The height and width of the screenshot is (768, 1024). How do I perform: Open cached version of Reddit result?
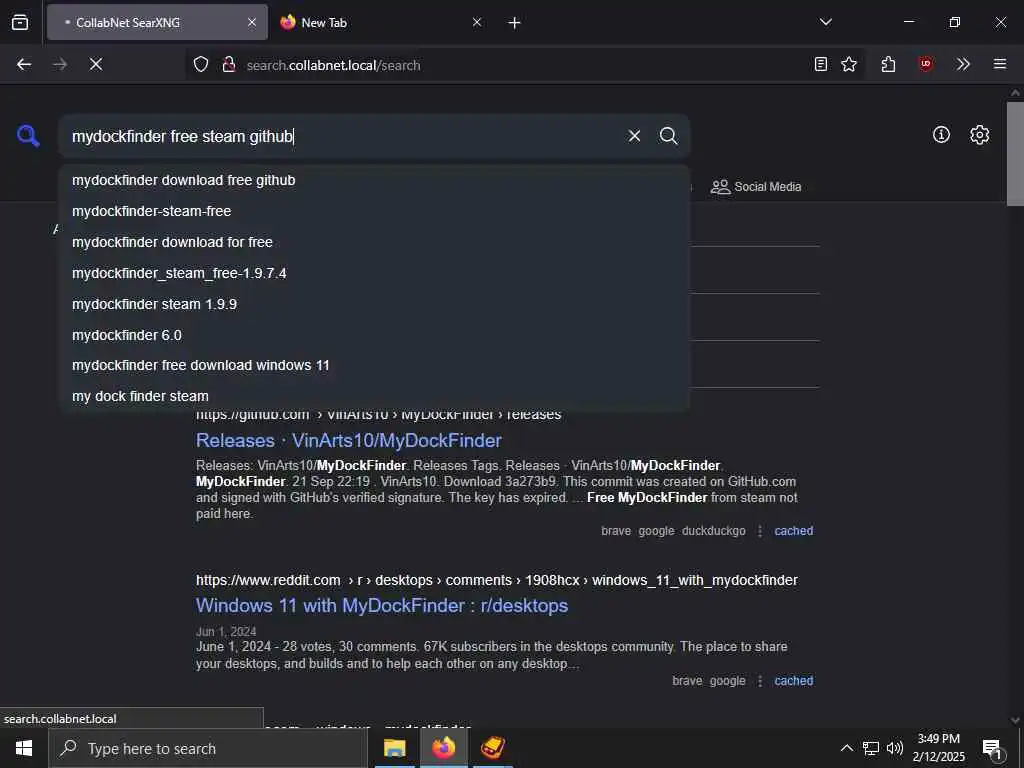793,680
